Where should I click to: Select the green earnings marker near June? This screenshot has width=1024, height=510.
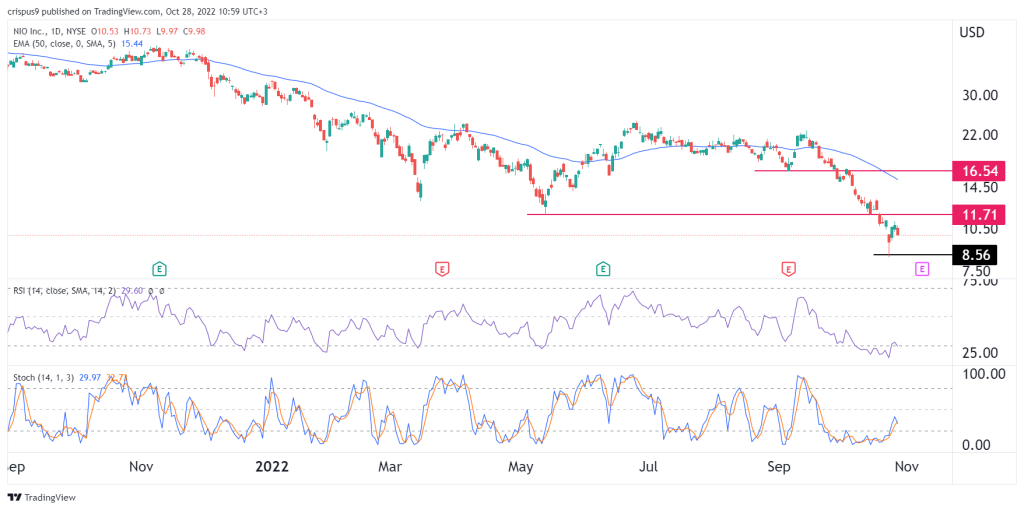pyautogui.click(x=602, y=268)
